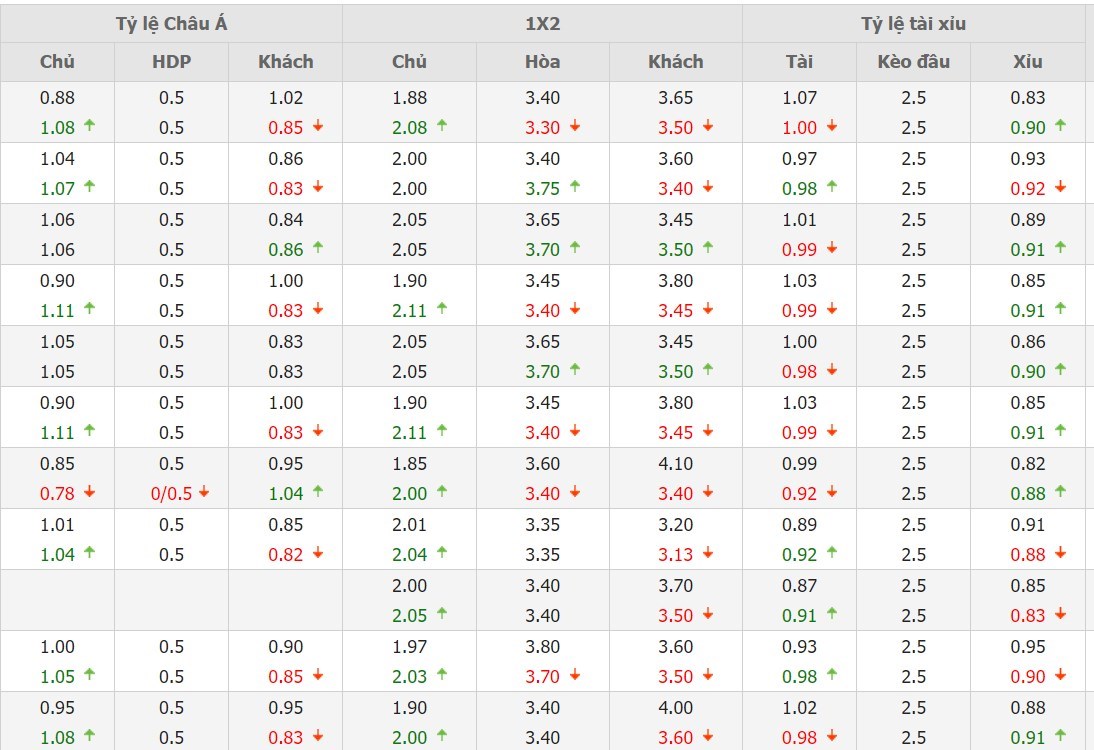Click the red arrow beside 1.00 in Tài column
Screen dimensions: 1094x750
(x=832, y=127)
